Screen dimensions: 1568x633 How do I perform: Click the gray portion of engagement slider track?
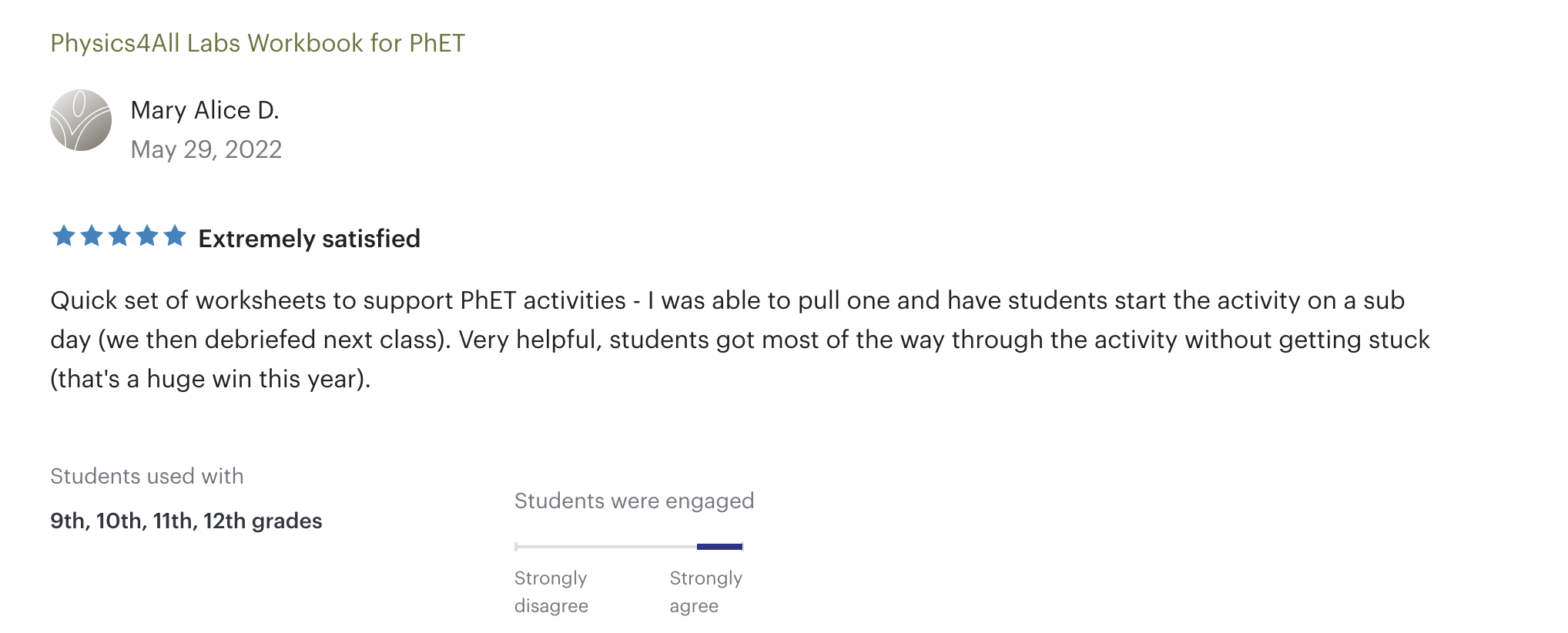tap(606, 547)
